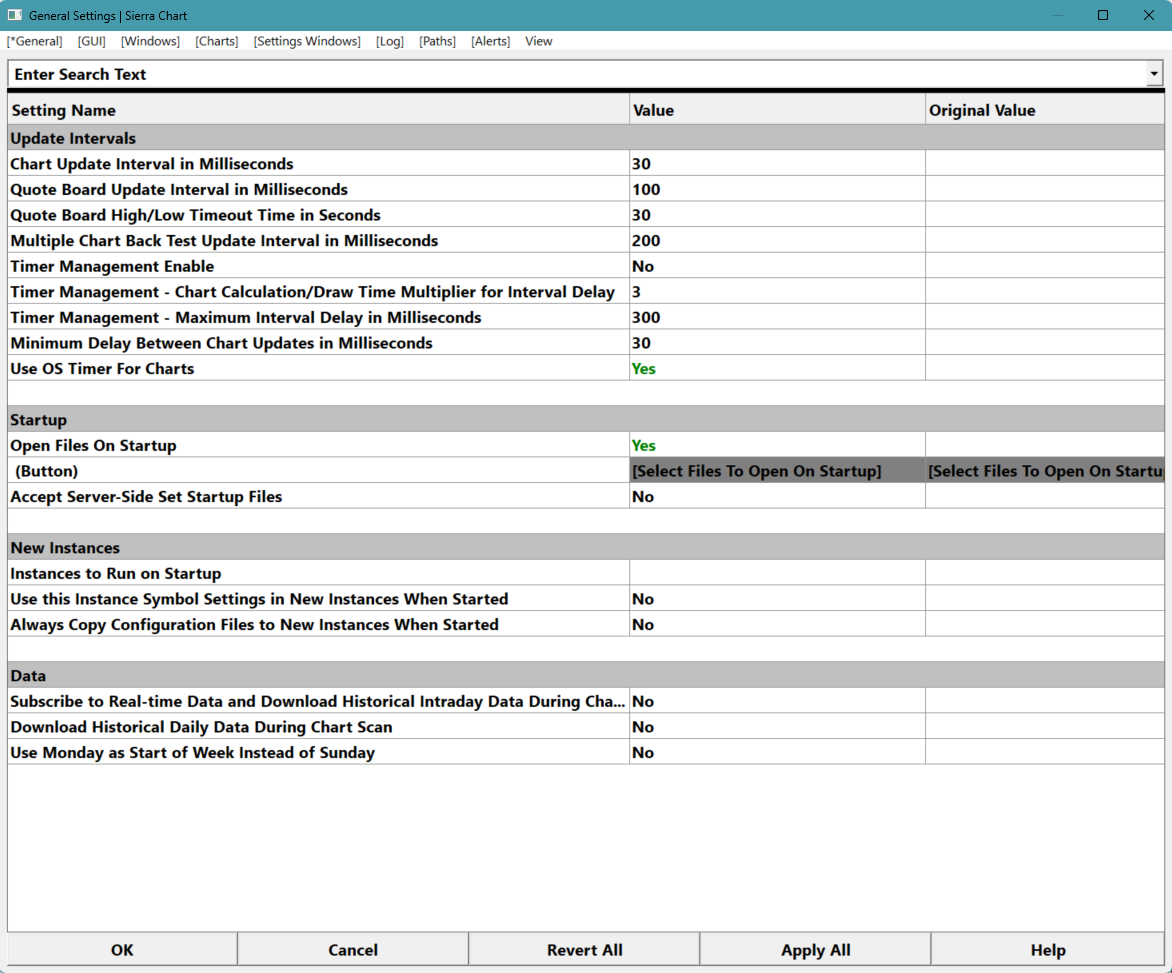Select the Data section header
1172x973 pixels.
[586, 676]
